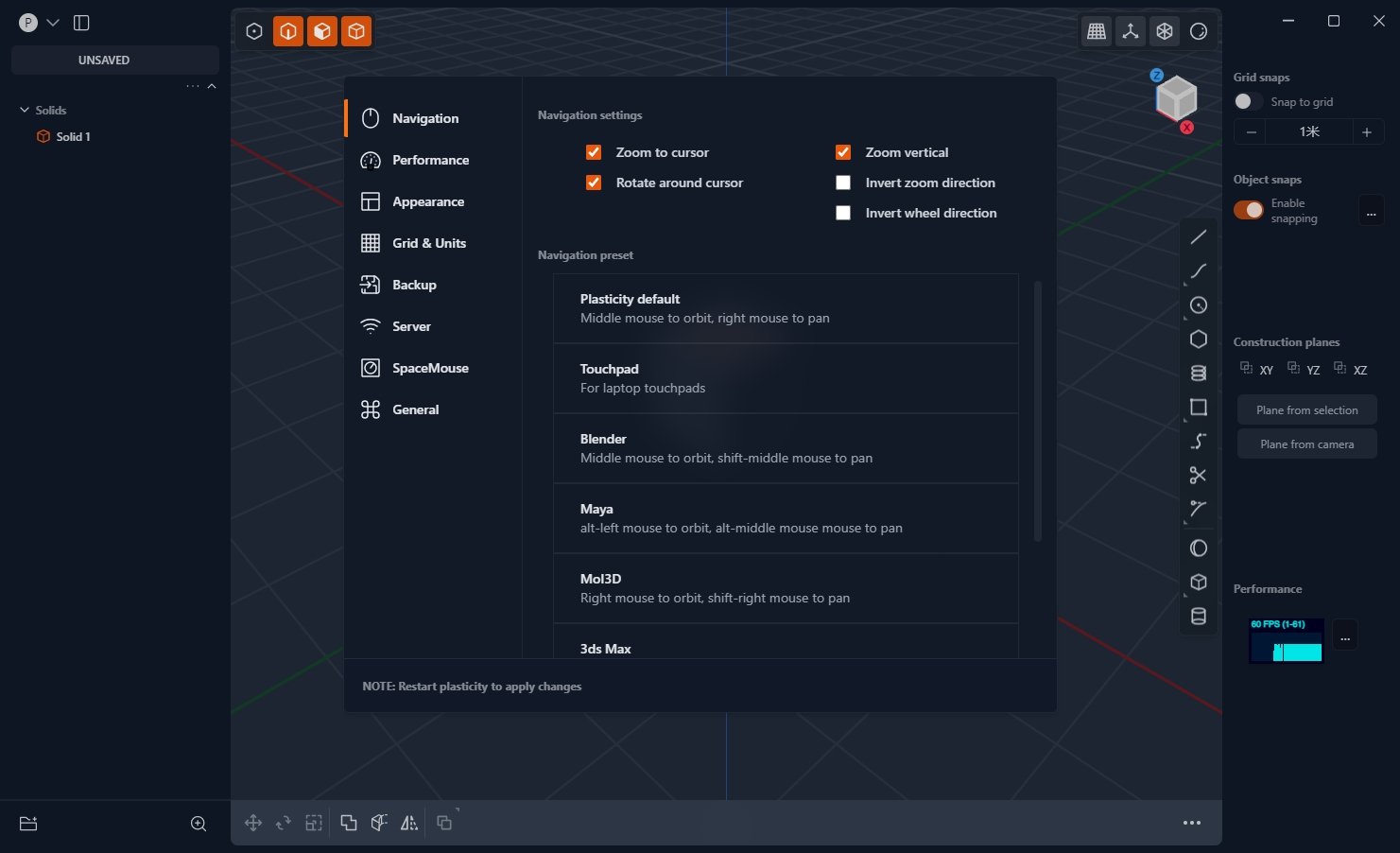Viewport: 1400px width, 853px height.
Task: Uncheck Rotate around cursor
Action: coord(594,183)
